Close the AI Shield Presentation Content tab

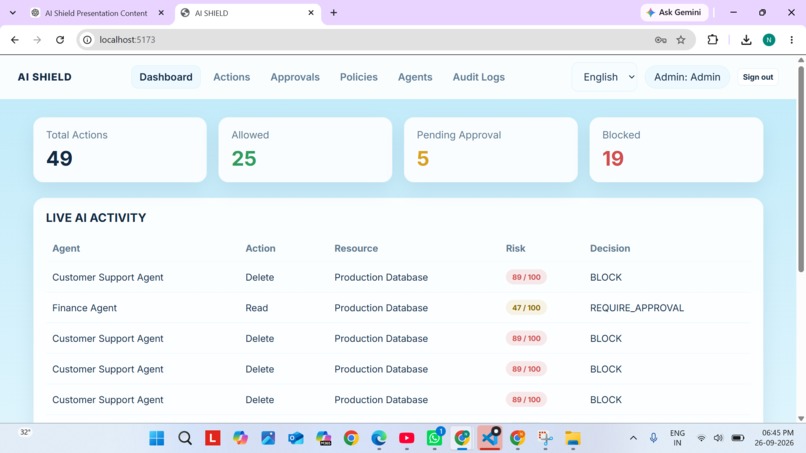[161, 13]
